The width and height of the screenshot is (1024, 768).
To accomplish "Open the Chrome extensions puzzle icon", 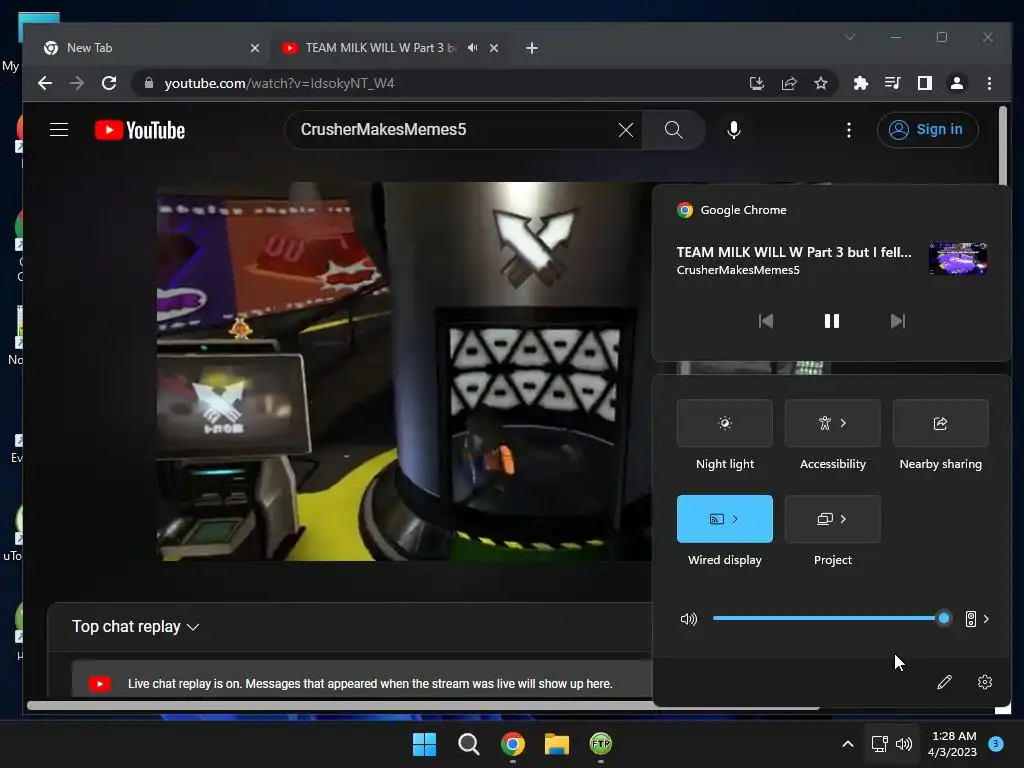I will pyautogui.click(x=861, y=83).
